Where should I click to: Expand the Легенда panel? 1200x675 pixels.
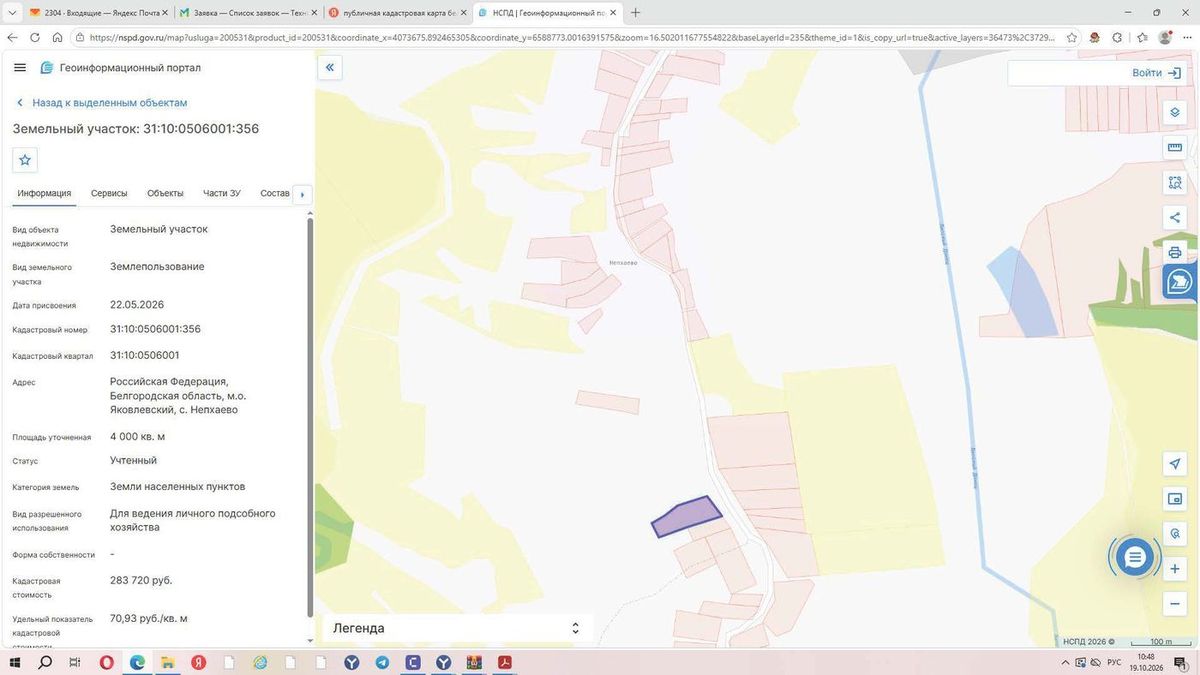575,628
